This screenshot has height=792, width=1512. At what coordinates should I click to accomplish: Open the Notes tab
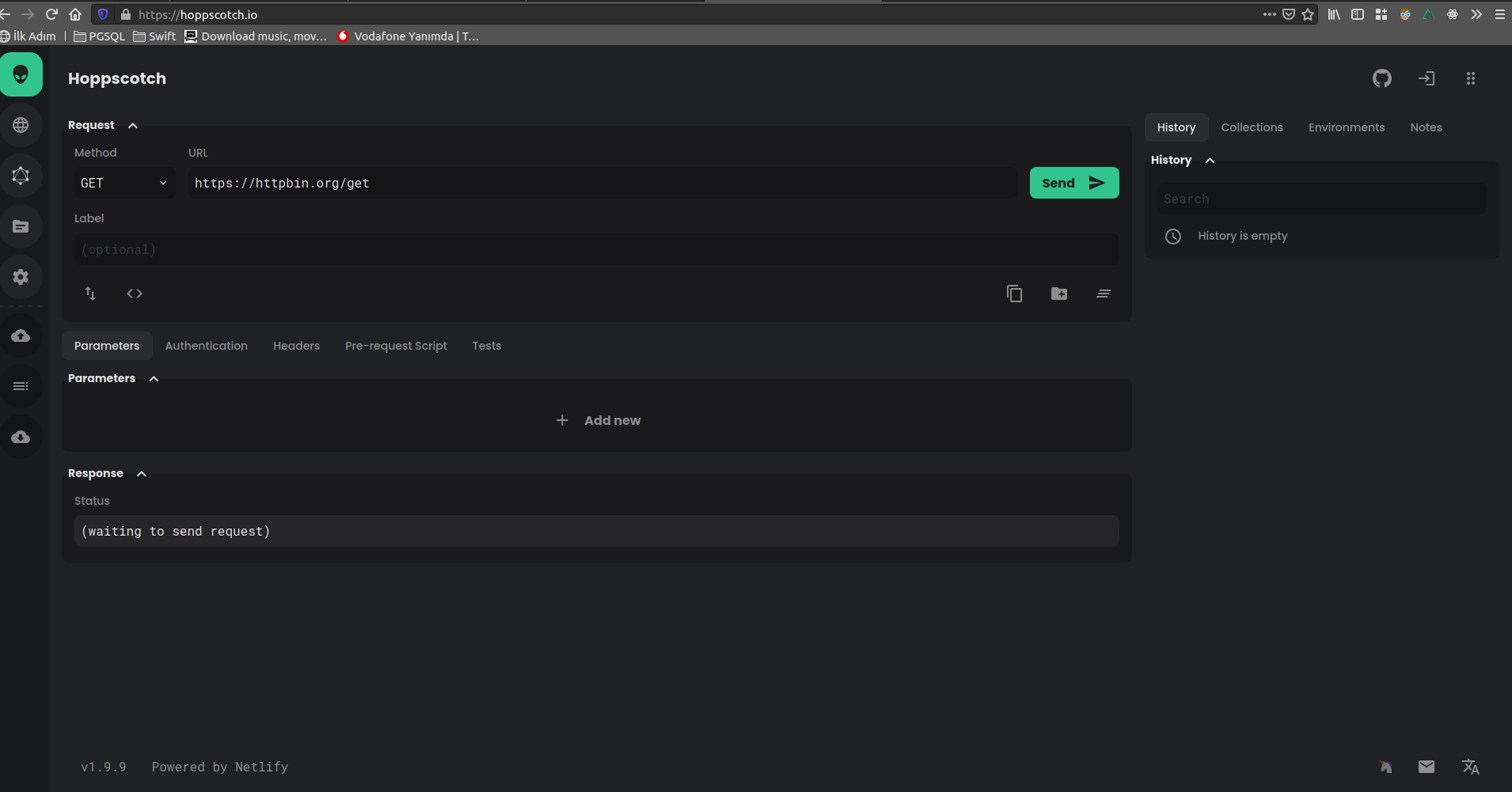pyautogui.click(x=1426, y=127)
